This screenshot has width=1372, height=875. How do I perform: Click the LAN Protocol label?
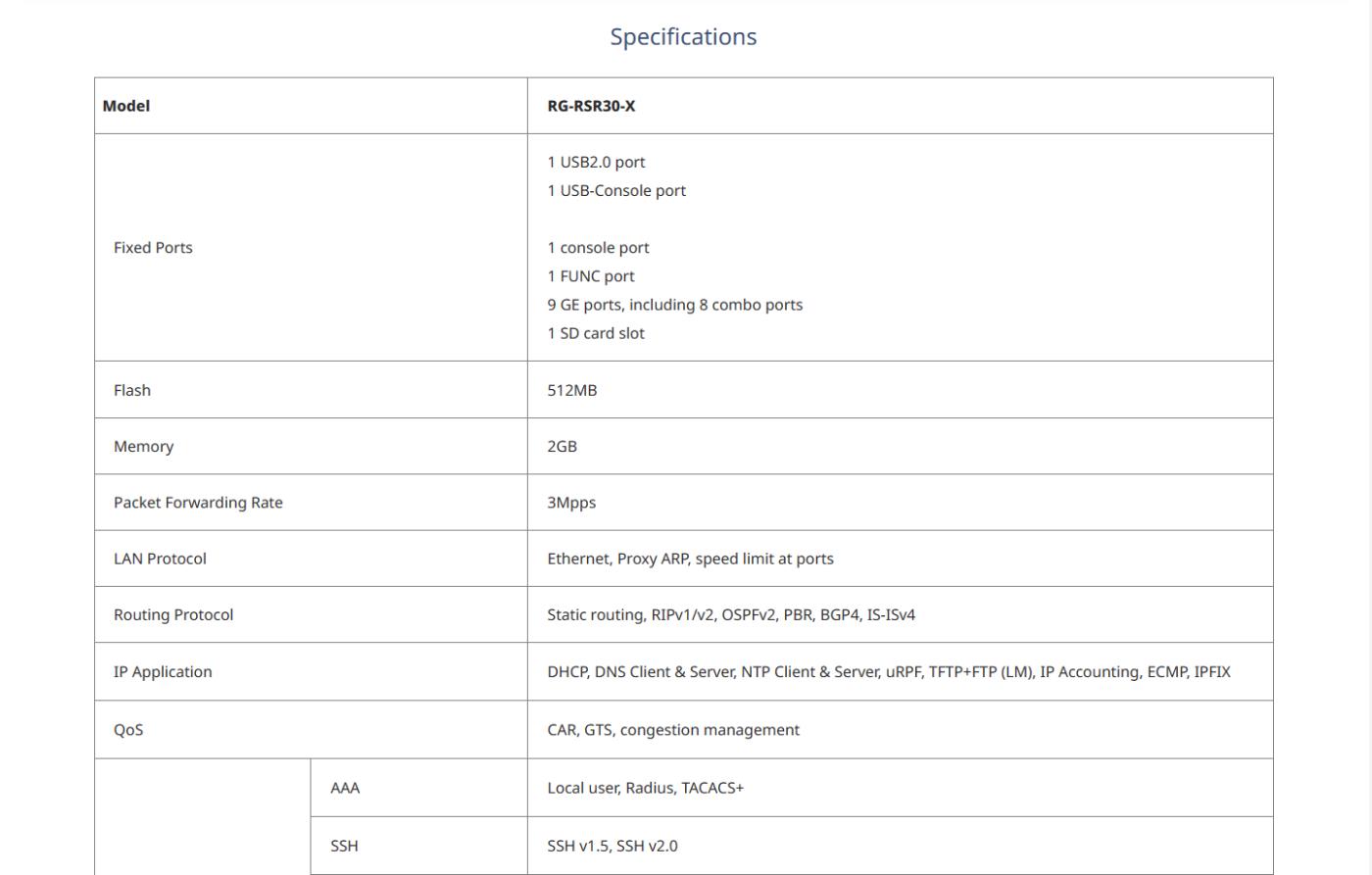click(160, 559)
